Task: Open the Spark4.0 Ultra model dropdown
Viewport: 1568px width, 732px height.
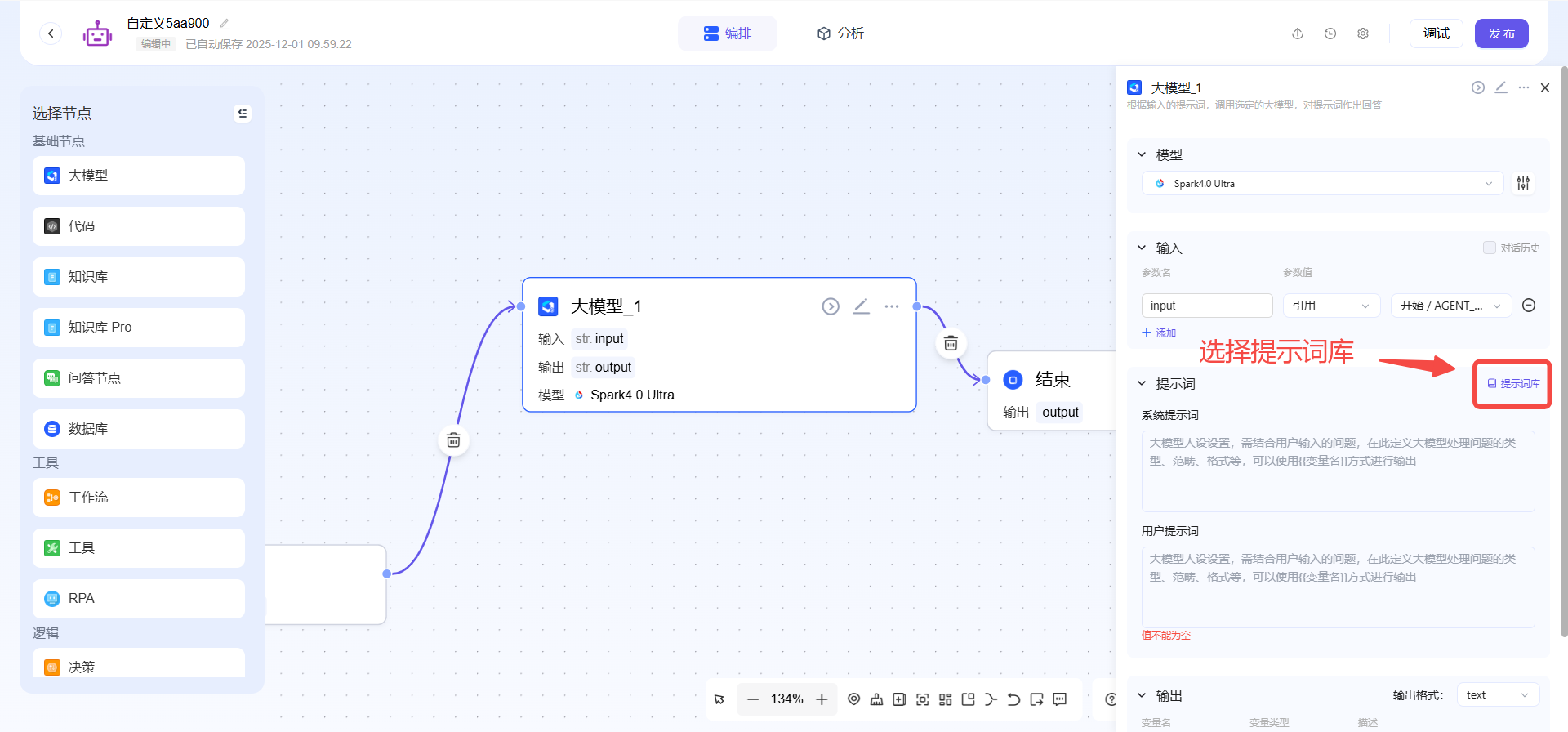Action: click(x=1322, y=184)
